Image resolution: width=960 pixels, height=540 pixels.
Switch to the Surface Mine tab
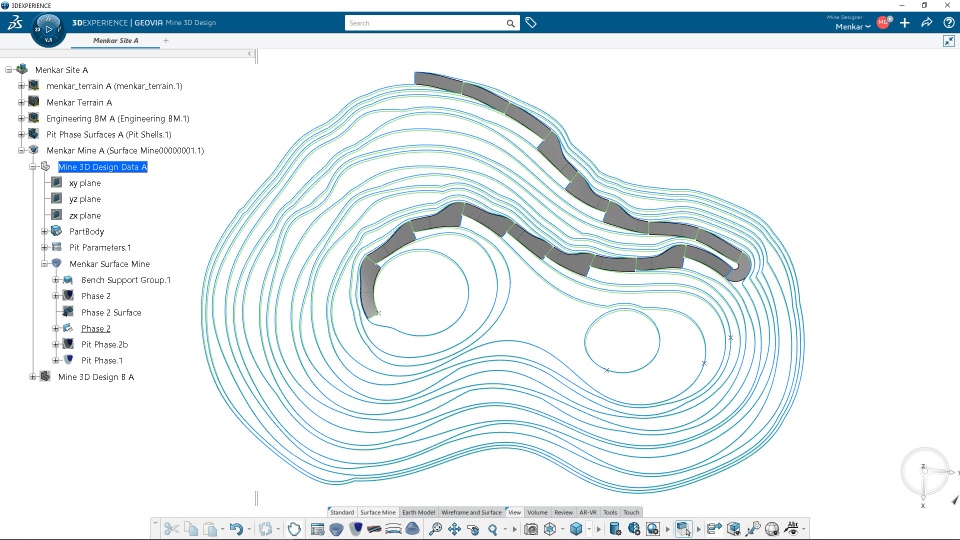coord(378,512)
